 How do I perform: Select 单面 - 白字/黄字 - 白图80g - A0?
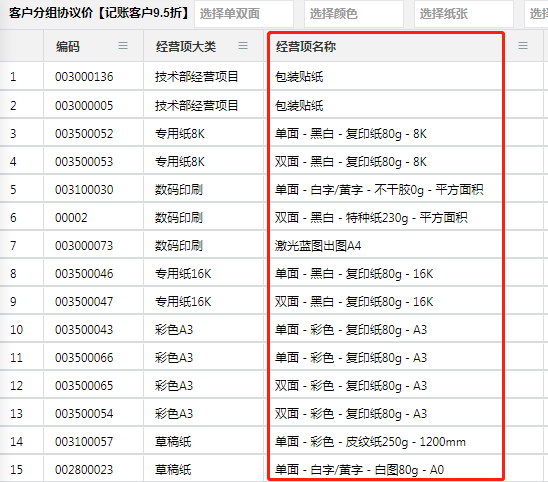click(x=359, y=470)
